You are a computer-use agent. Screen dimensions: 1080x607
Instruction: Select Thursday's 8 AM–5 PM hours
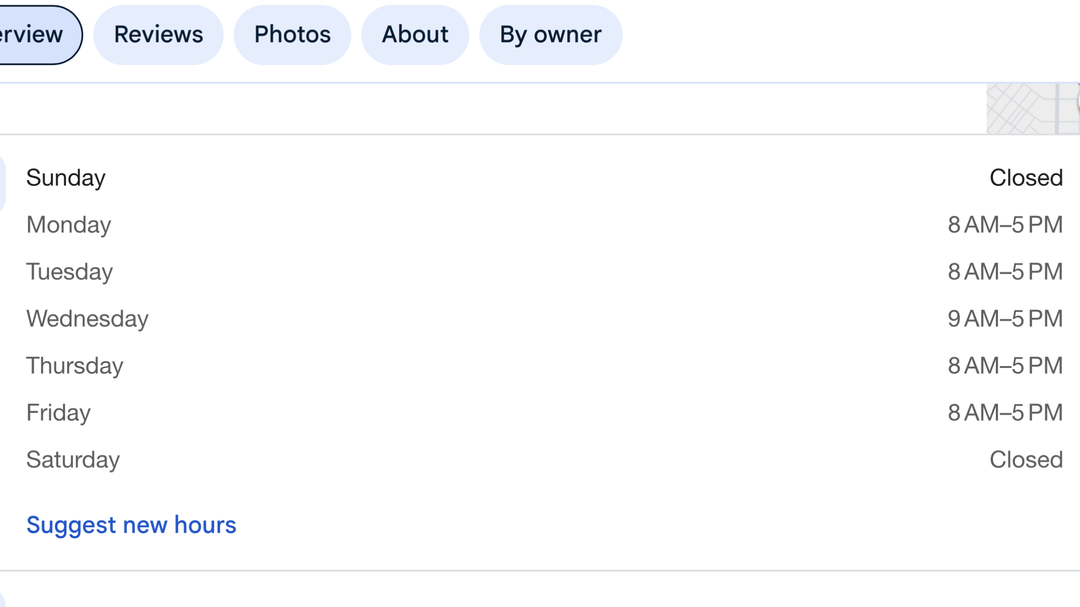pos(1005,366)
